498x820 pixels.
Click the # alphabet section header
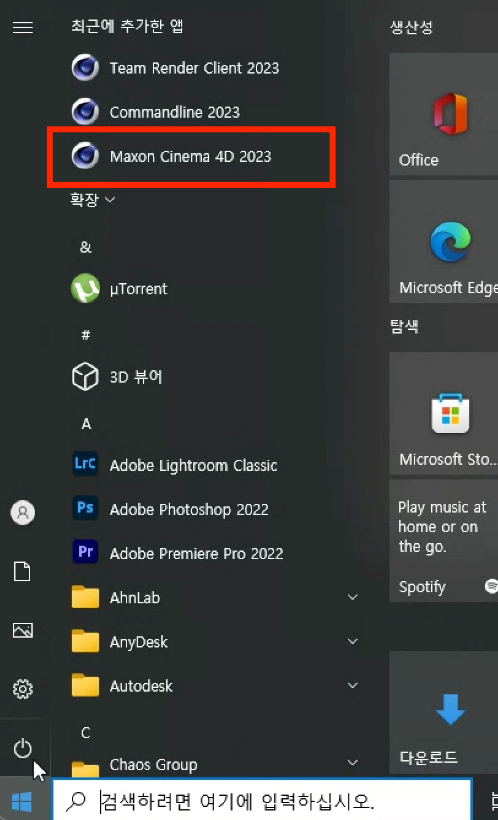86,335
